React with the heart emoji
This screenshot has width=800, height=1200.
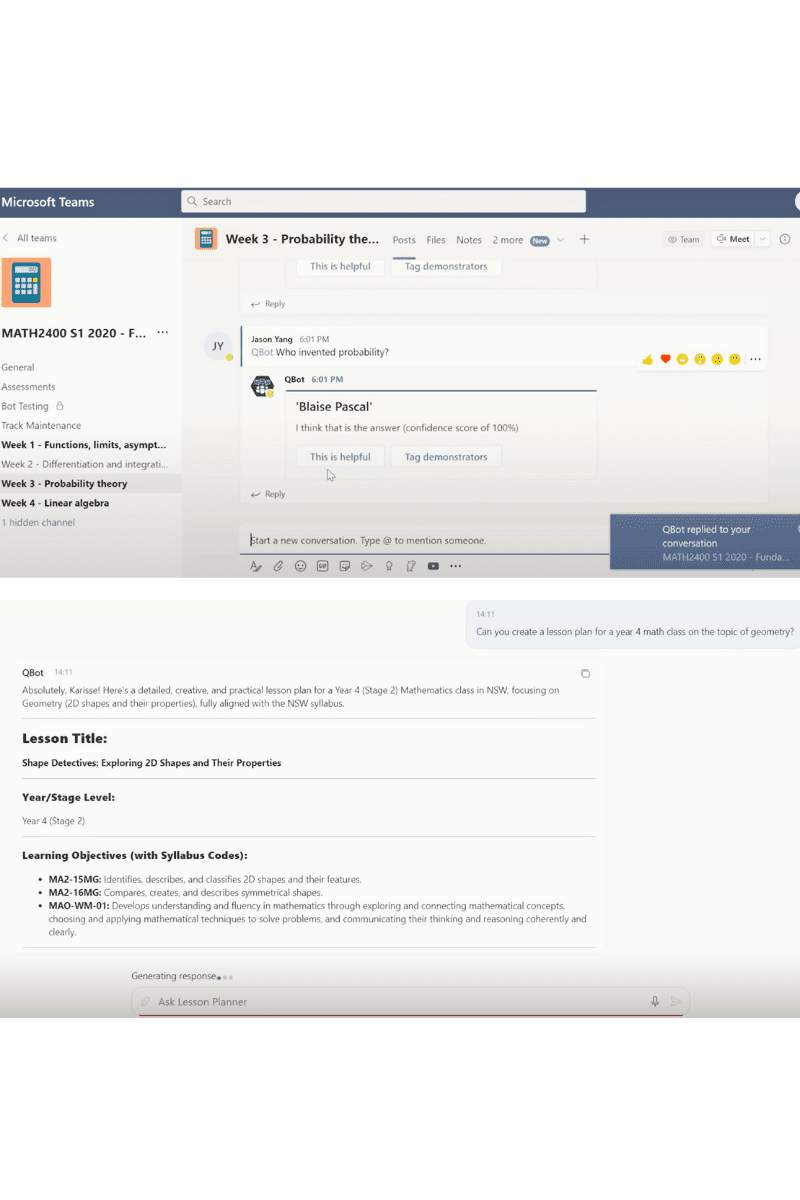665,359
